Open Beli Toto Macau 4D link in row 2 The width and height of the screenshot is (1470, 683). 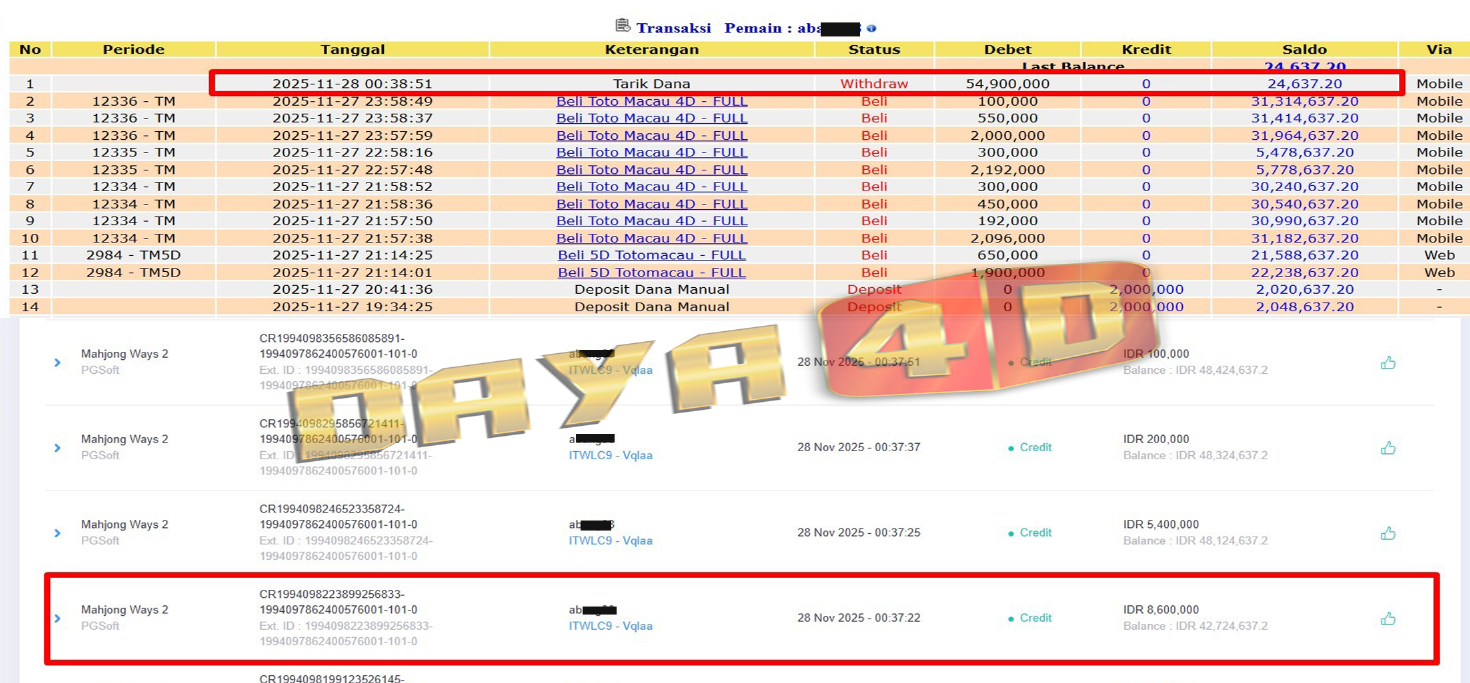(x=652, y=101)
